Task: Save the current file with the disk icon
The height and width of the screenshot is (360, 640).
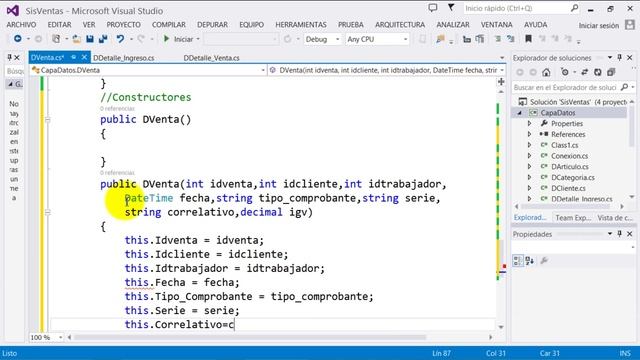Action: 90,39
